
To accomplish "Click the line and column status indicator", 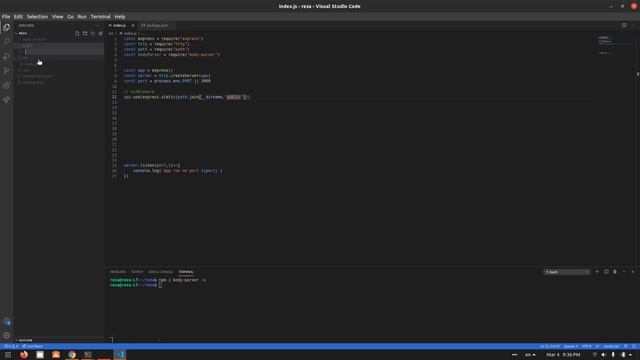I will [x=549, y=346].
